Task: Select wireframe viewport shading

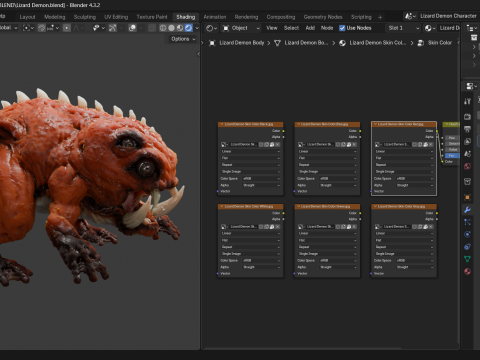Action: point(163,28)
